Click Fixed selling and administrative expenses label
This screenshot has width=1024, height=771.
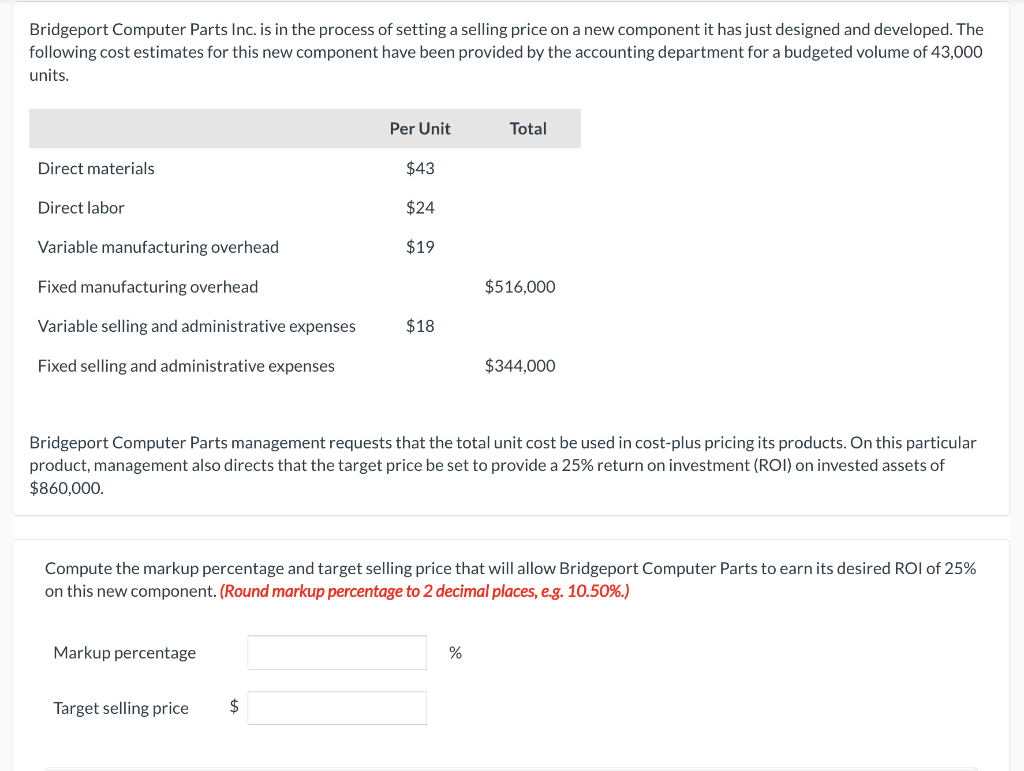[186, 366]
